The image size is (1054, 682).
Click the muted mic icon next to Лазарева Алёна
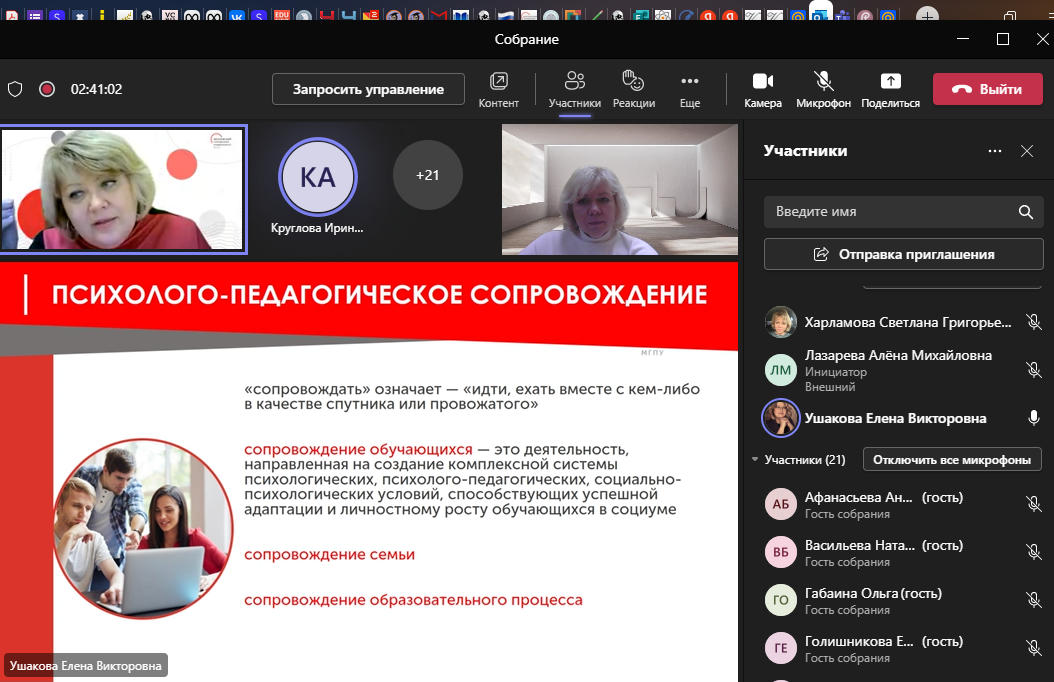click(1033, 370)
